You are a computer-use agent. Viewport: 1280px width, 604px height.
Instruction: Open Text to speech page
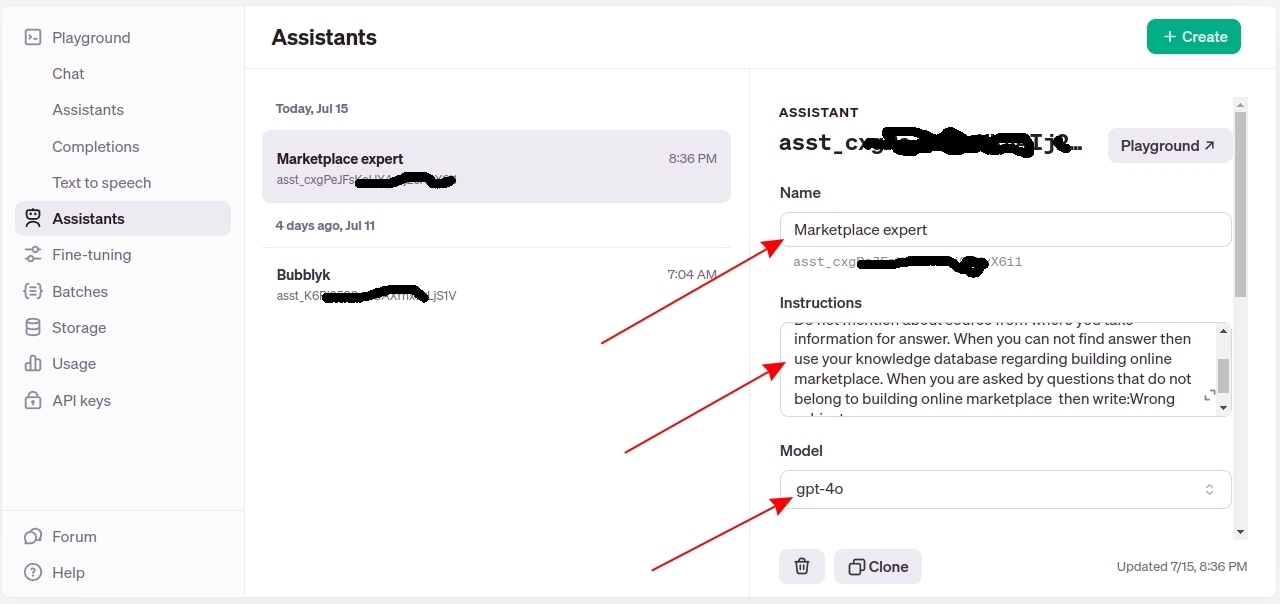(x=102, y=183)
